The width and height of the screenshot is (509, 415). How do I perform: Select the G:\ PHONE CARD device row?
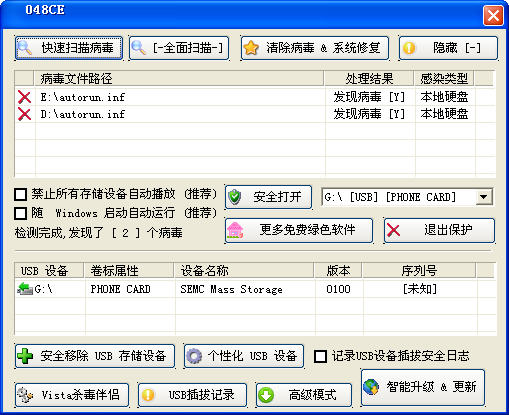click(x=255, y=289)
